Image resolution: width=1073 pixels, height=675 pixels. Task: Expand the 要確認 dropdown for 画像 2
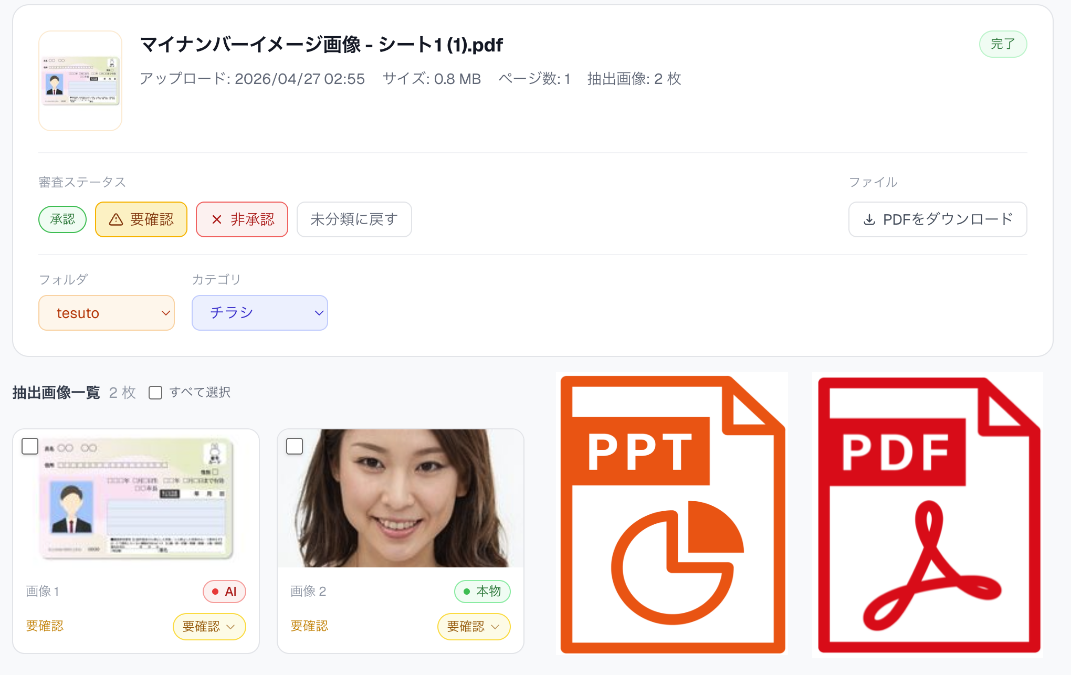[474, 626]
